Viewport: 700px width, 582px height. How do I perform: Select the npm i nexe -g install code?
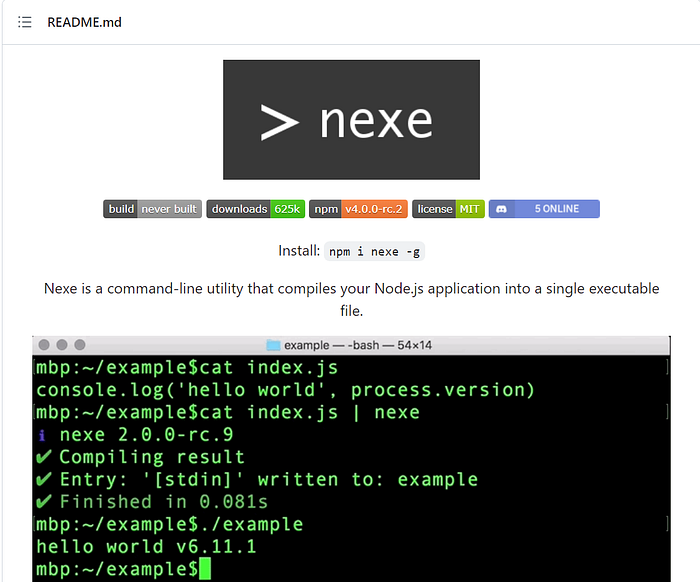point(374,252)
